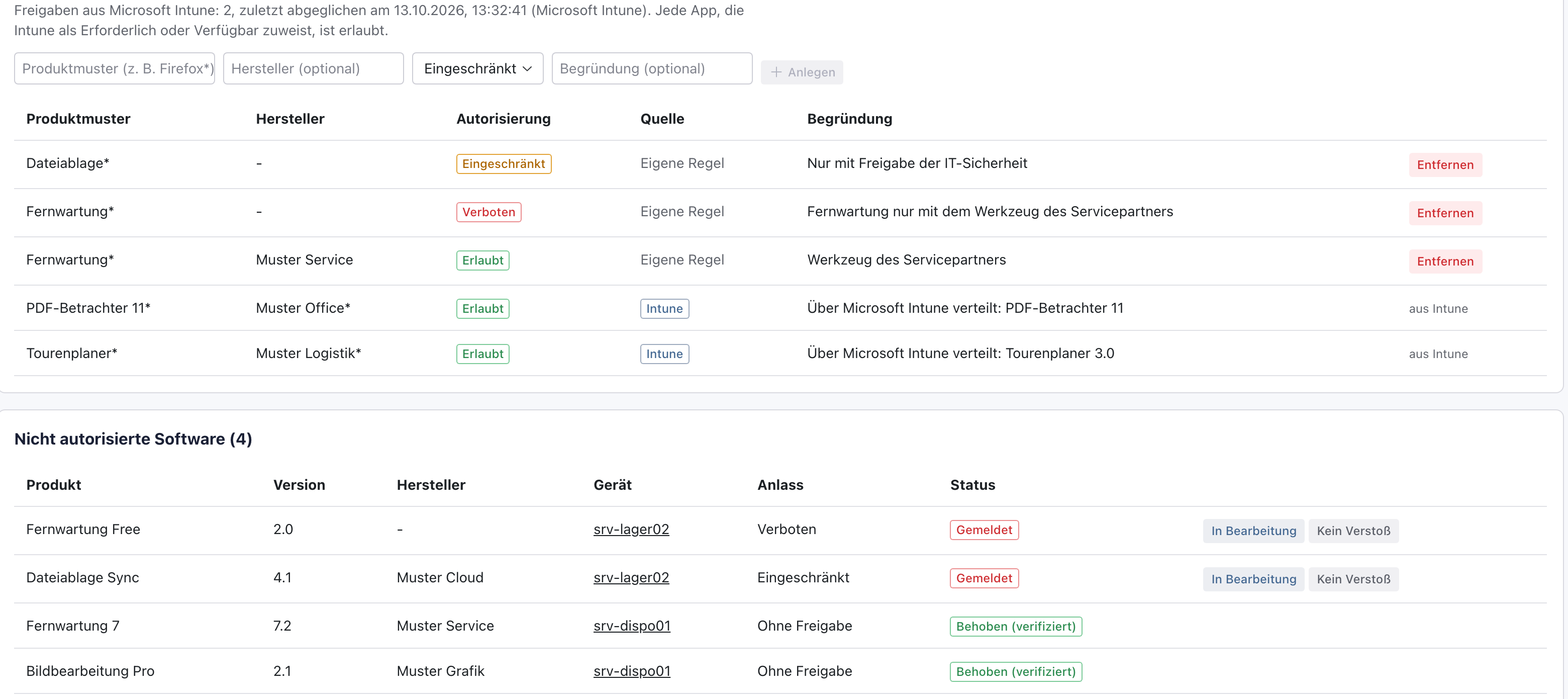This screenshot has width=1568, height=699.
Task: Set Fernwartung Free to In Bearbeitung
Action: pyautogui.click(x=1253, y=531)
